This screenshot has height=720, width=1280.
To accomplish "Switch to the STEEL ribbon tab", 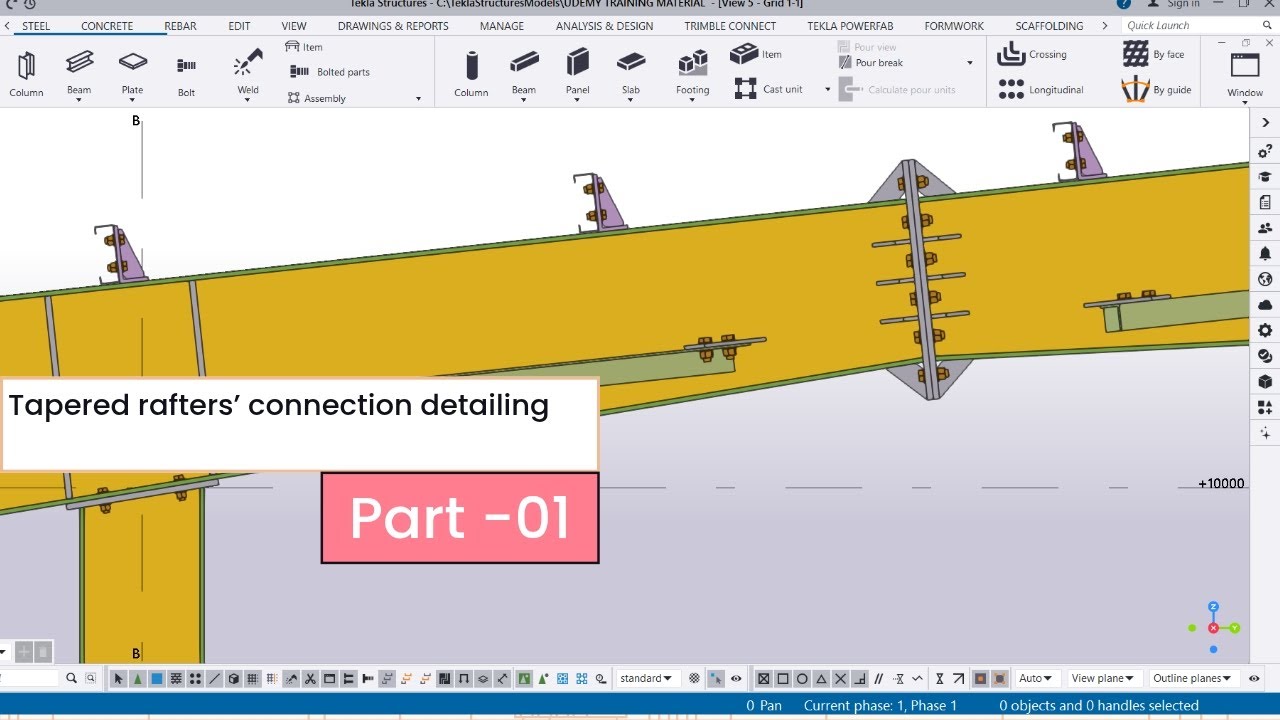I will pos(36,26).
